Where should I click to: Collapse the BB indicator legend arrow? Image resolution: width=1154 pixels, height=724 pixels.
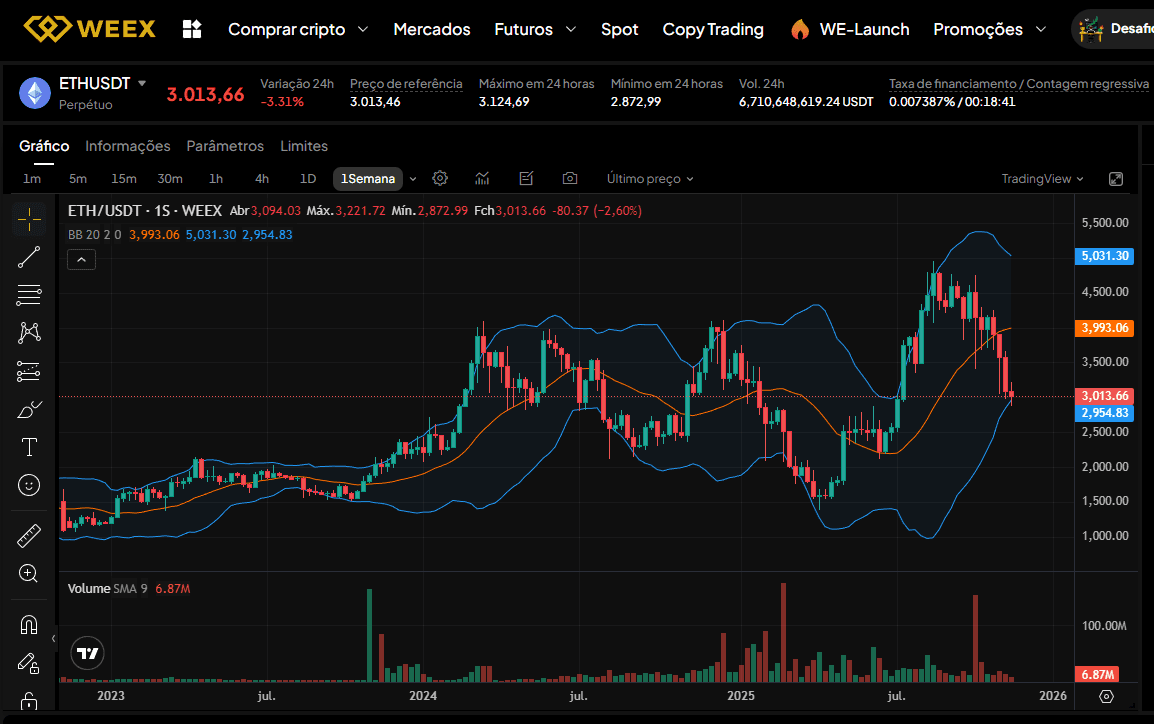click(81, 259)
